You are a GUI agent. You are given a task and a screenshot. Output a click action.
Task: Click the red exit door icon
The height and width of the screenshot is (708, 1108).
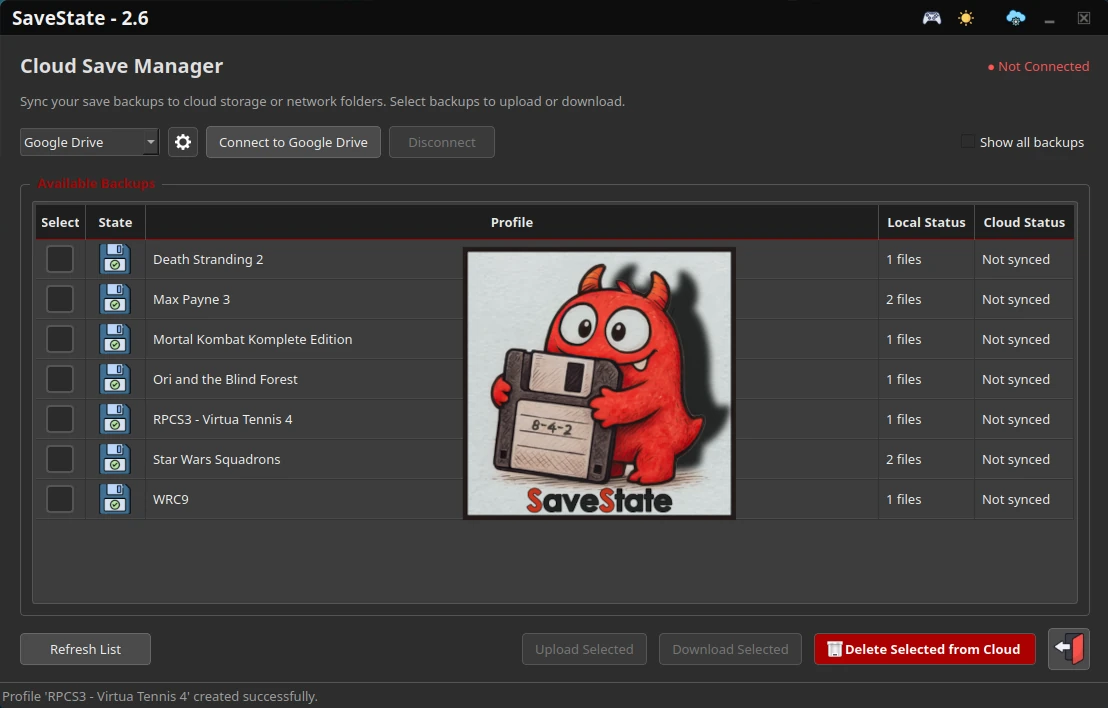1068,649
